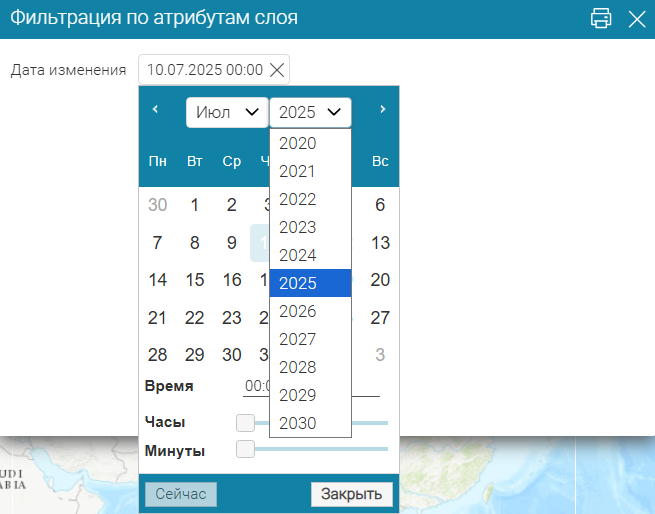The height and width of the screenshot is (514, 655).
Task: Select day 27 in the calendar
Action: pos(380,318)
